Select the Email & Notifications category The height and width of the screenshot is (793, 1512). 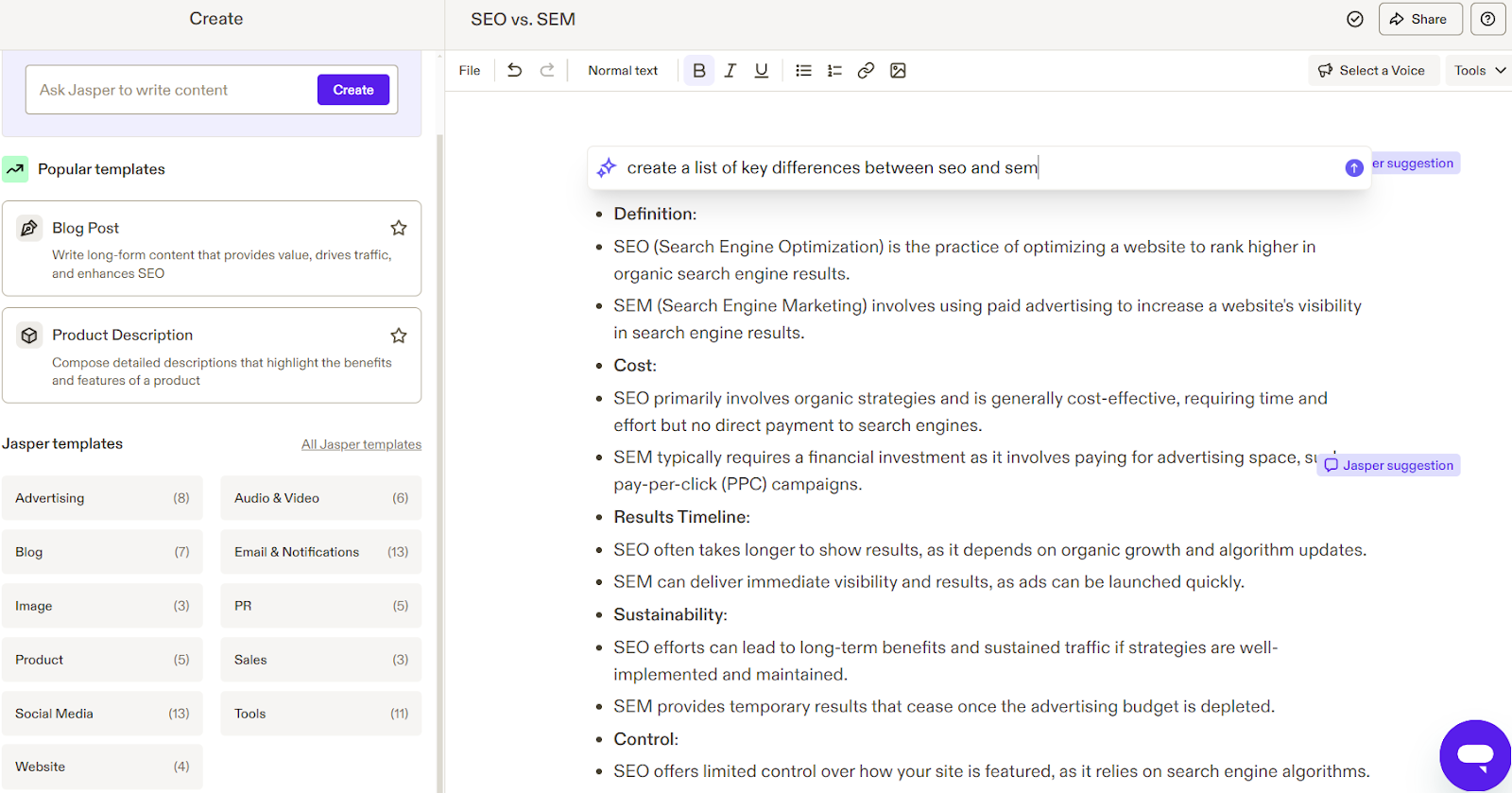coord(321,552)
